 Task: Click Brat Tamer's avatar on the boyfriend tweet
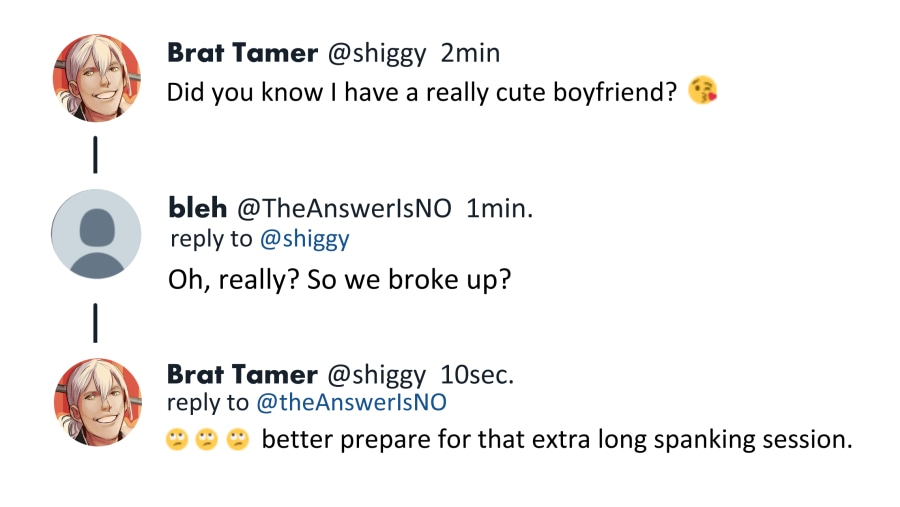pyautogui.click(x=97, y=77)
